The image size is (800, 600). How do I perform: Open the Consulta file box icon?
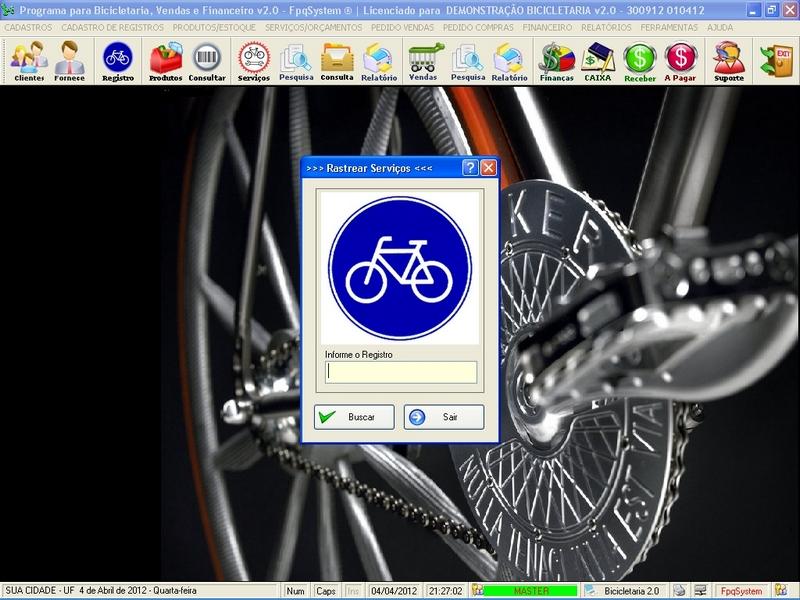pos(337,61)
